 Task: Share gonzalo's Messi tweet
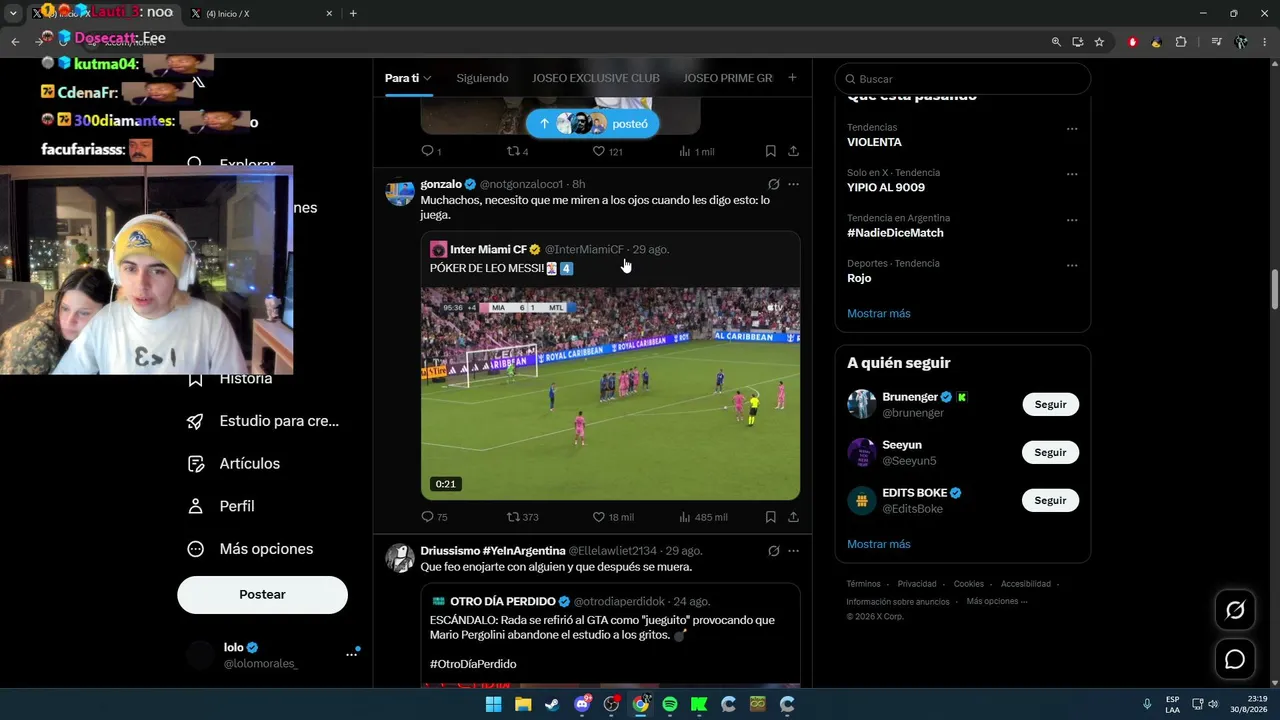[793, 517]
